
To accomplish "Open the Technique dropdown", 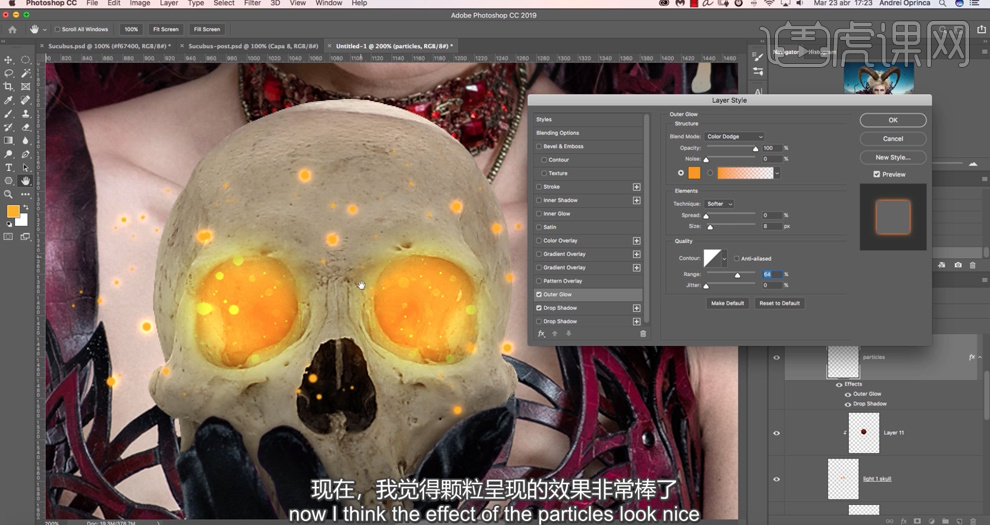I will coord(719,204).
